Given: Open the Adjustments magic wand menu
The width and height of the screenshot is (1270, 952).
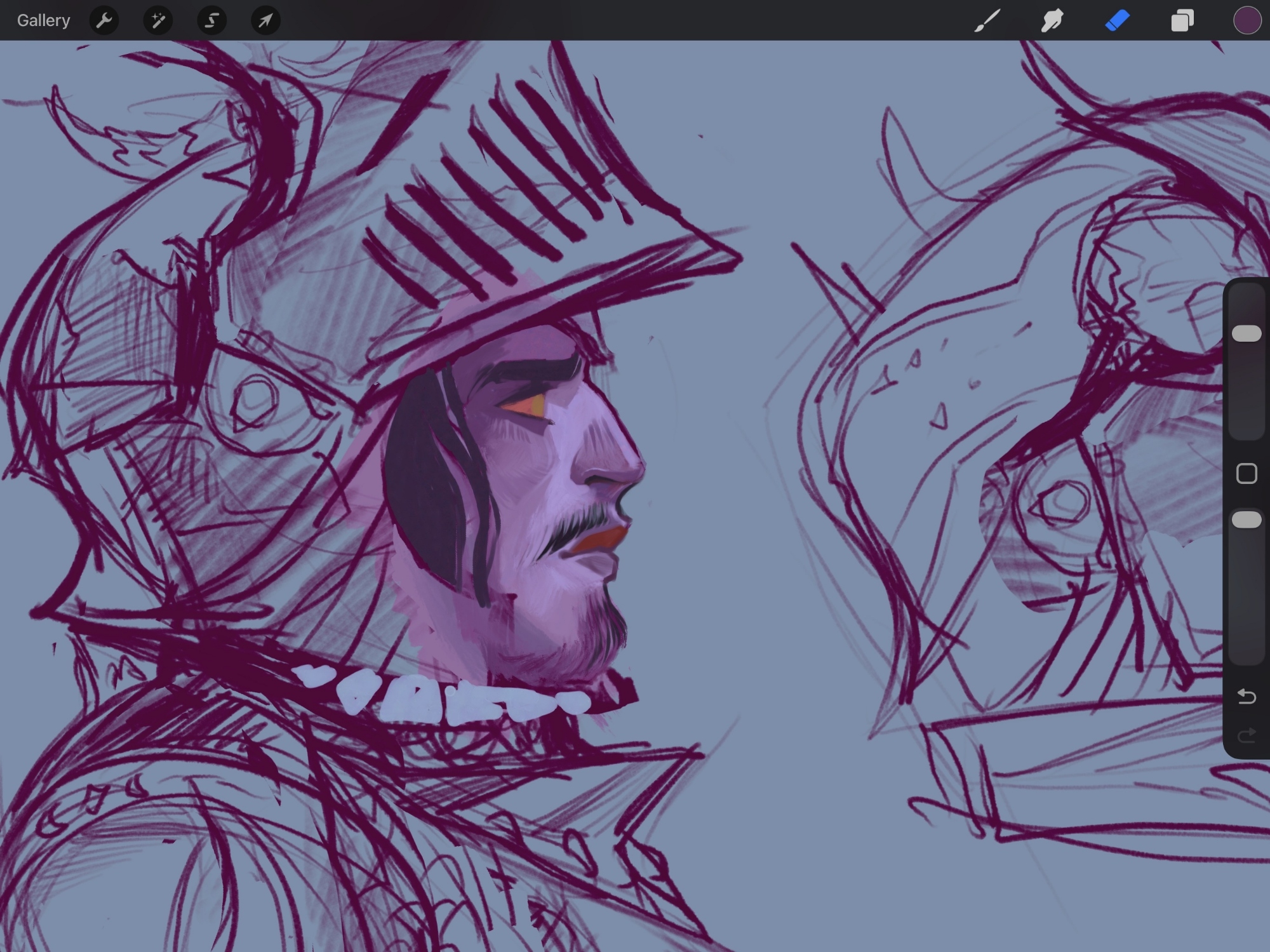Looking at the screenshot, I should tap(158, 21).
